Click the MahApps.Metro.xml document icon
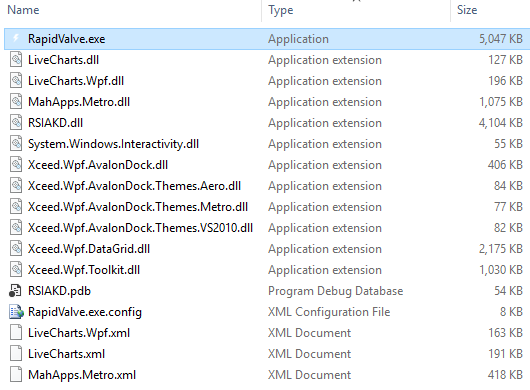This screenshot has height=390, width=530. (x=16, y=374)
